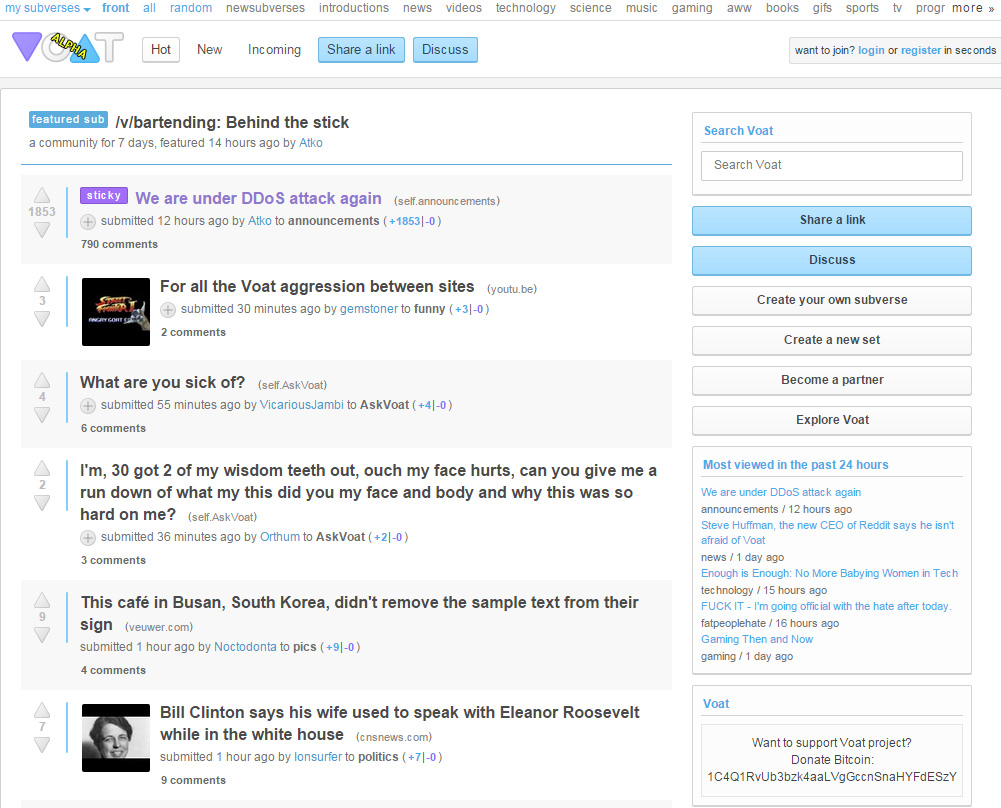This screenshot has width=1001, height=808.
Task: Click the Voat Alpha logo
Action: [68, 48]
